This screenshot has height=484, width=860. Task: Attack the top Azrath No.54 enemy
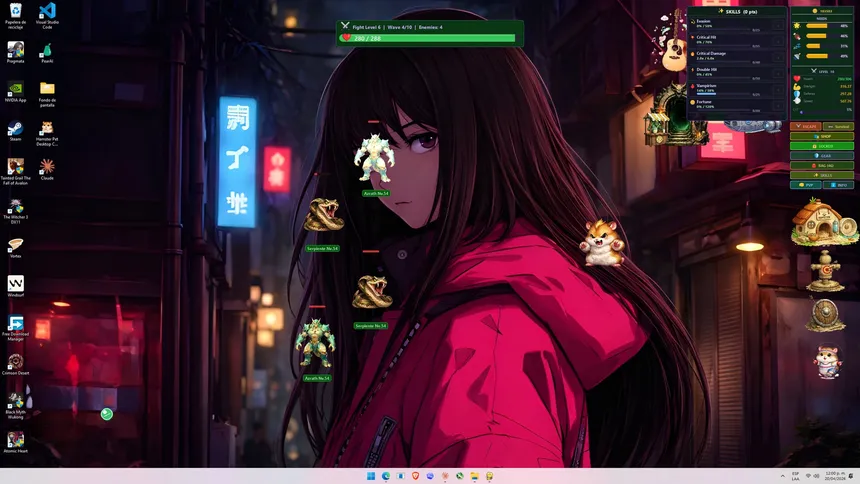(x=375, y=158)
